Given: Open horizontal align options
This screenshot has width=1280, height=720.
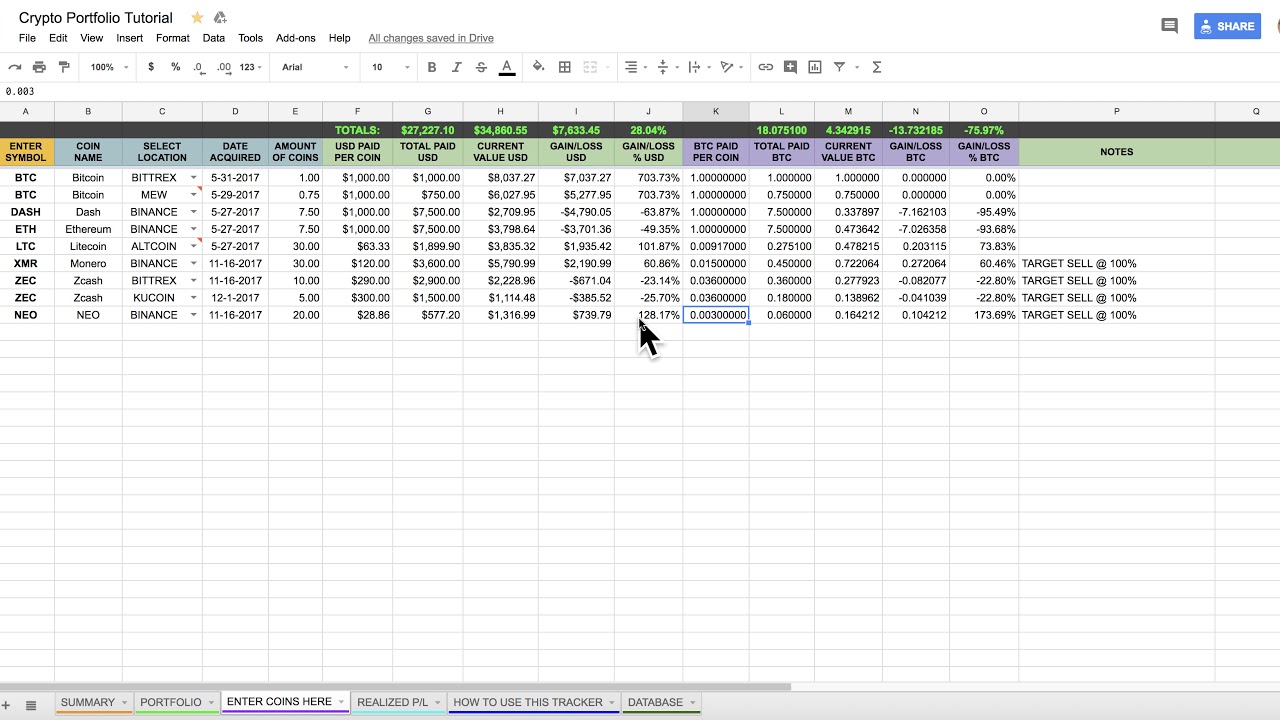Looking at the screenshot, I should [x=635, y=67].
